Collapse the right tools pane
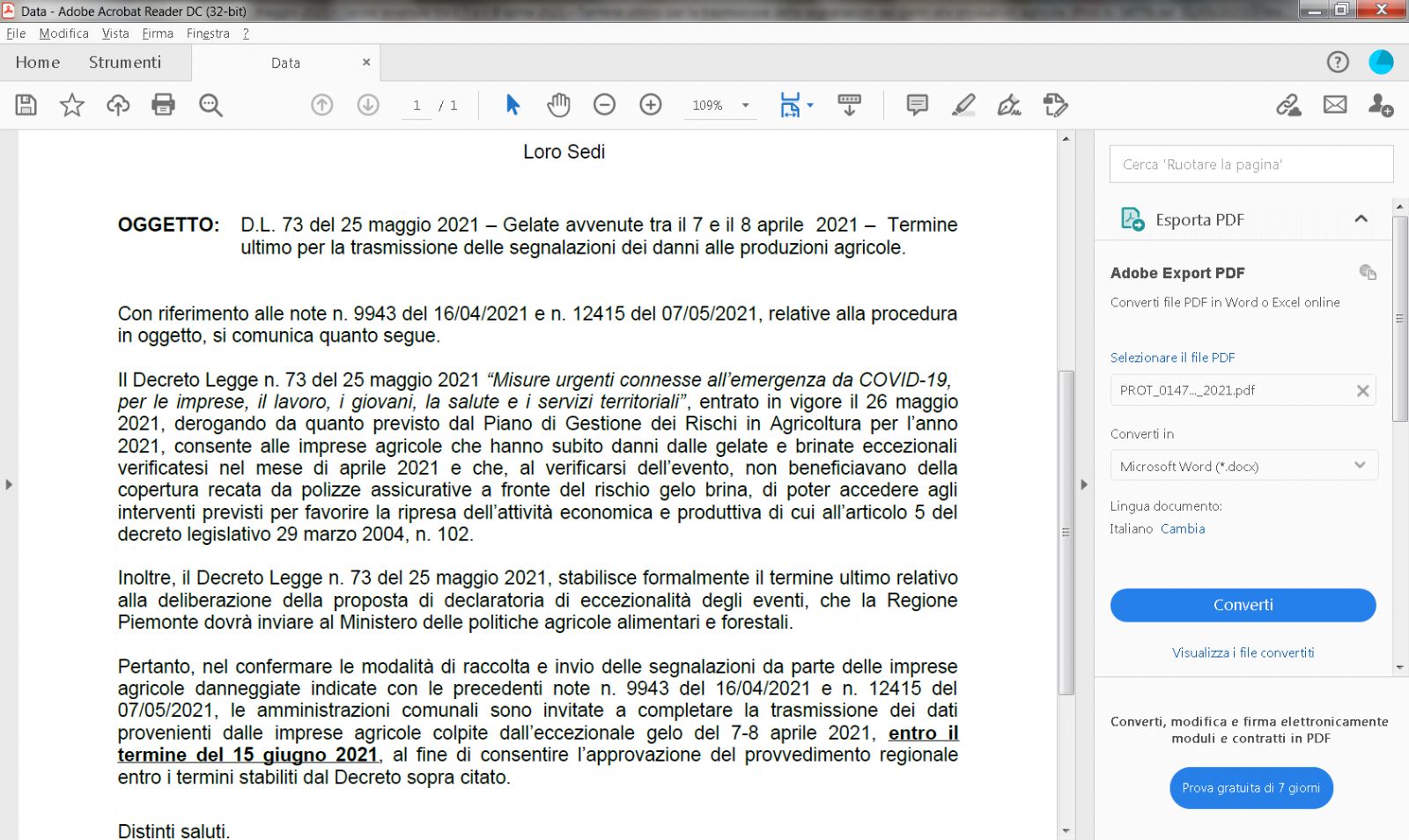Screen dimensions: 1409x840 (1084, 484)
